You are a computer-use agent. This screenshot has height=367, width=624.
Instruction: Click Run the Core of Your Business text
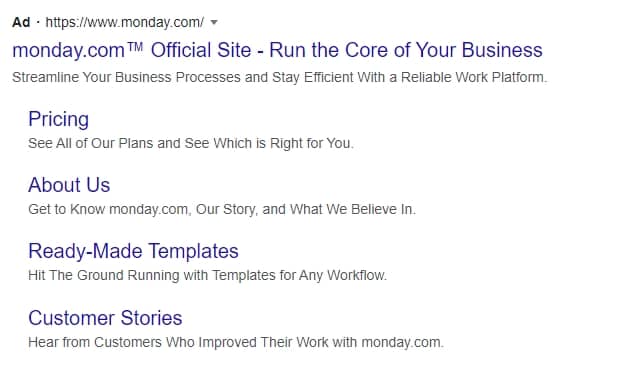406,51
